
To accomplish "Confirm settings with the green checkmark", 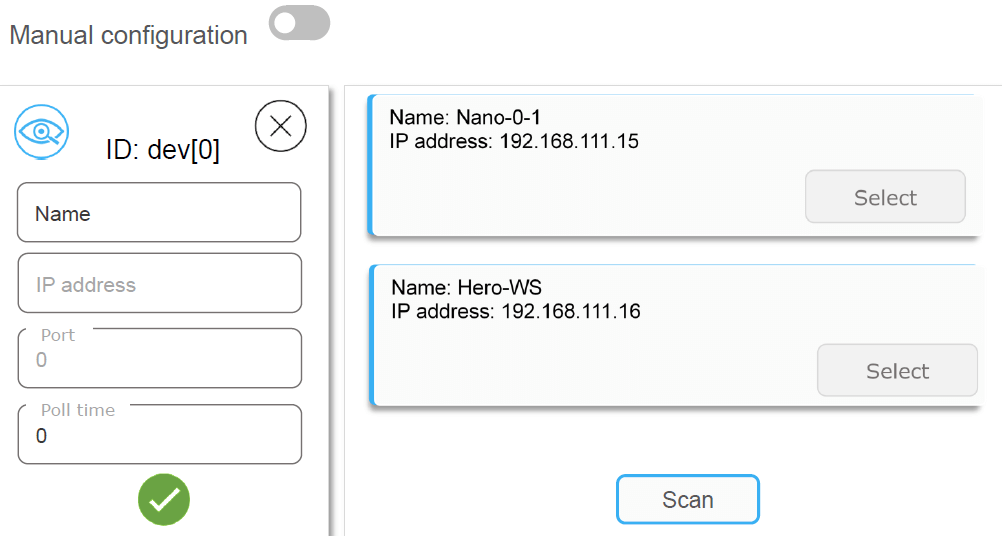I will tap(164, 499).
